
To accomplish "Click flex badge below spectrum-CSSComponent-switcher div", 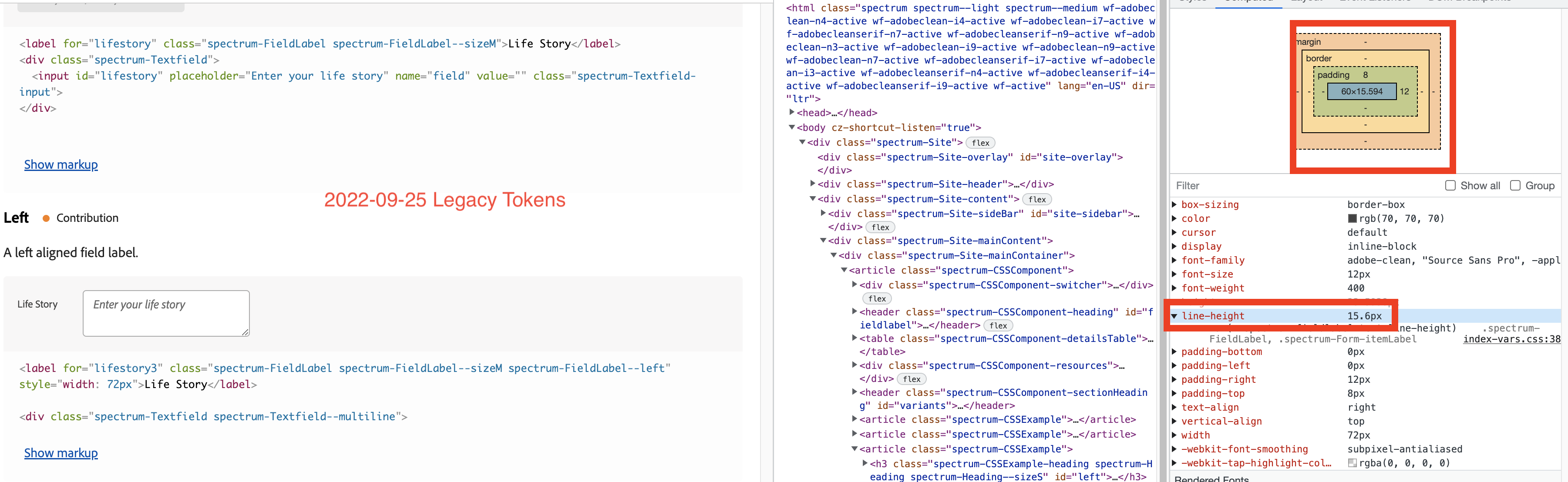I will click(877, 299).
